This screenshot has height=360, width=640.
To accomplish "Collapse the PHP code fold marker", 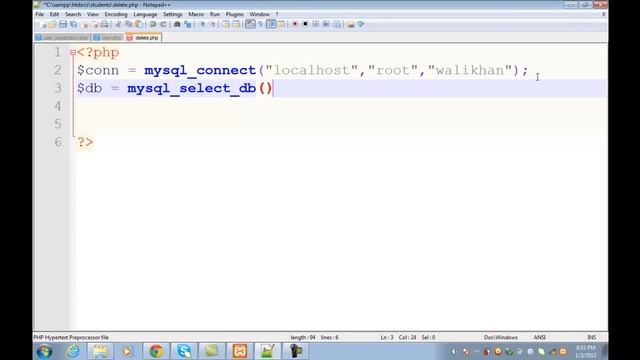I will (x=73, y=52).
